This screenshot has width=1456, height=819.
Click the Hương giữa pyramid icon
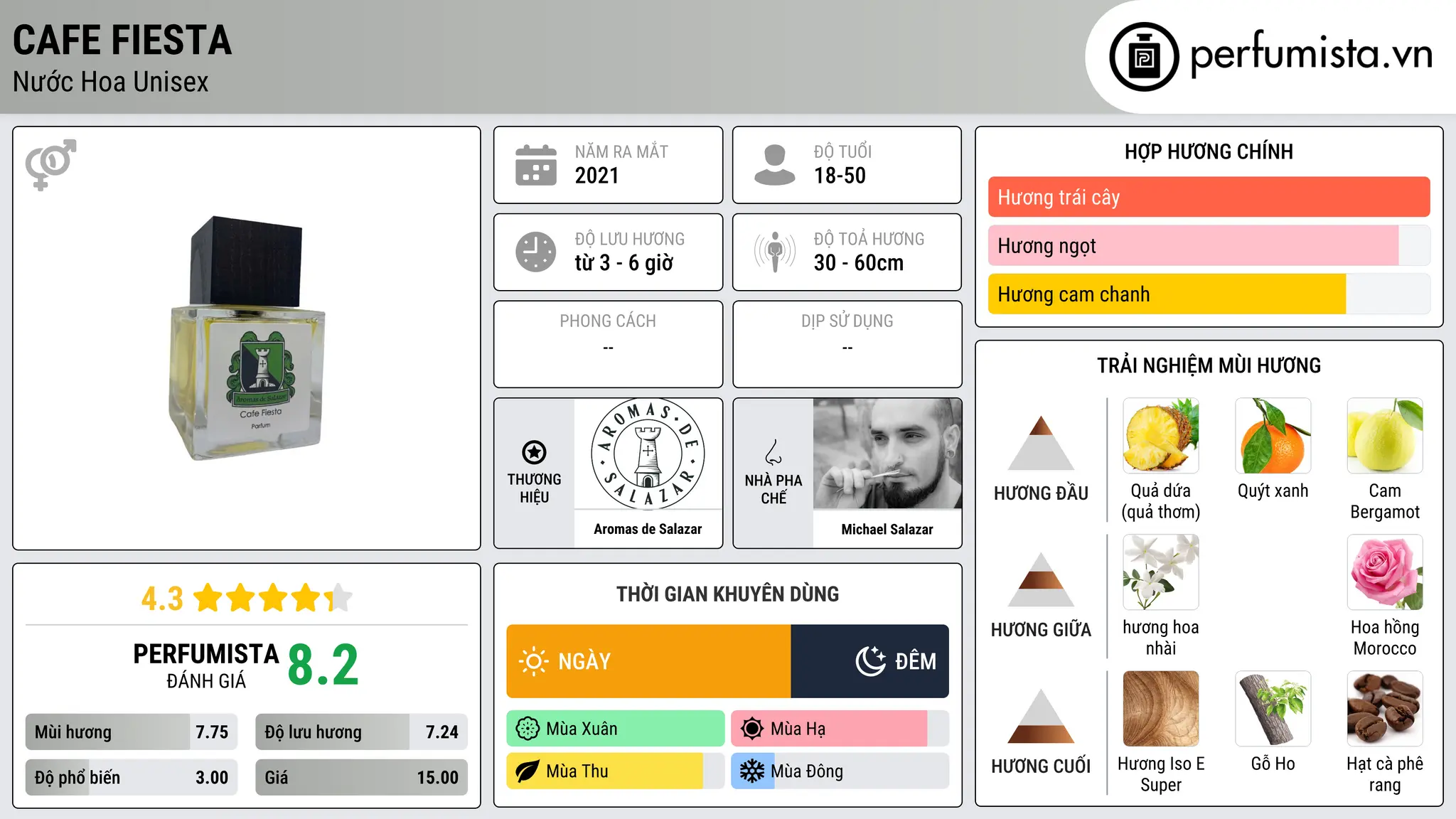tap(1041, 579)
